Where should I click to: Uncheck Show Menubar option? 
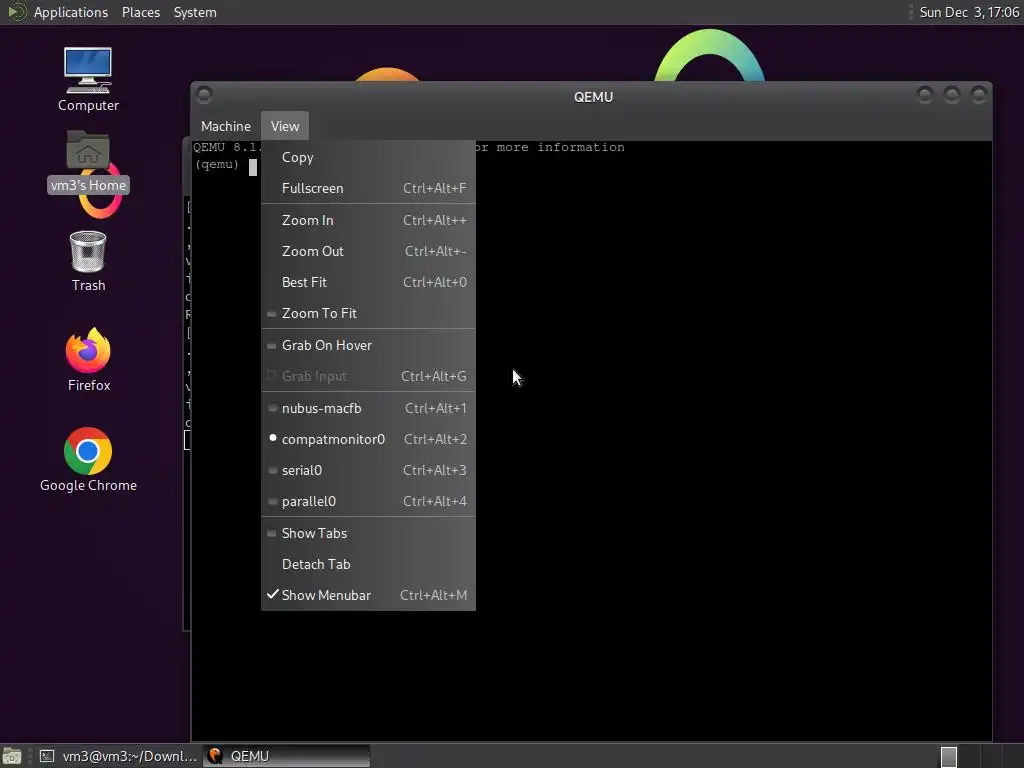[368, 595]
